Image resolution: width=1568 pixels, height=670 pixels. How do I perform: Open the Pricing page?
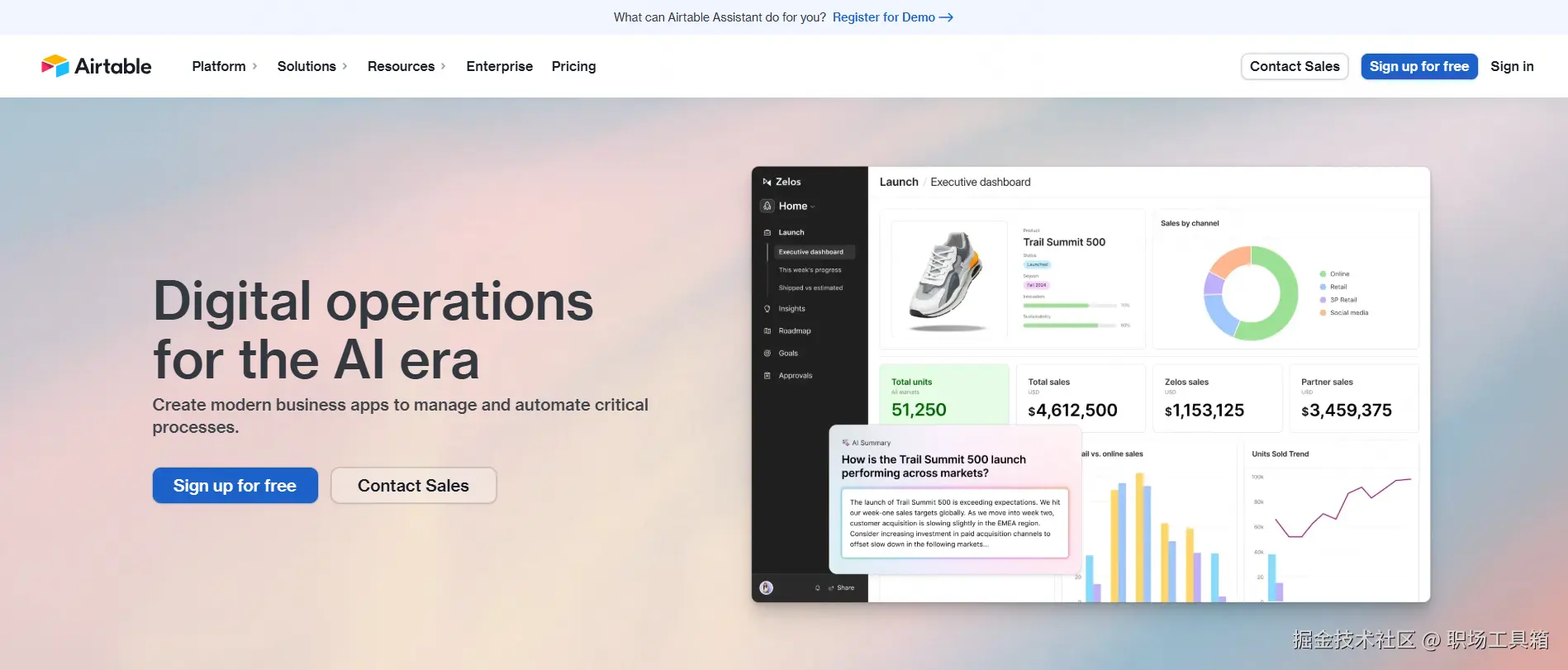pyautogui.click(x=574, y=66)
